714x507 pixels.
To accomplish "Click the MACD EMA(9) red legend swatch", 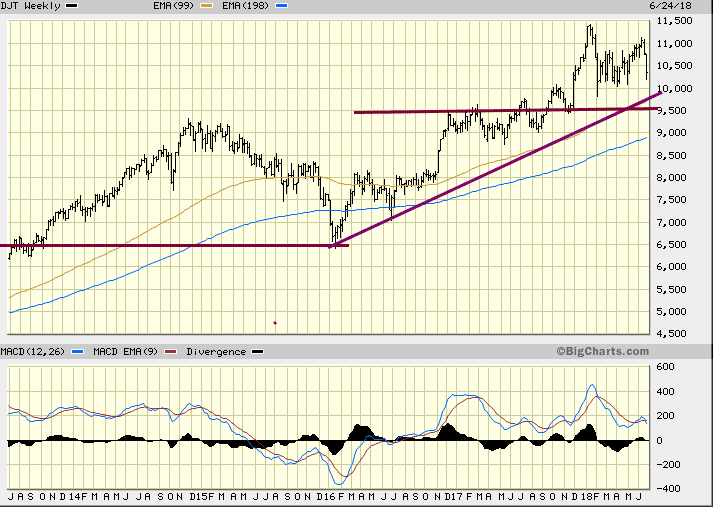I will click(x=170, y=352).
